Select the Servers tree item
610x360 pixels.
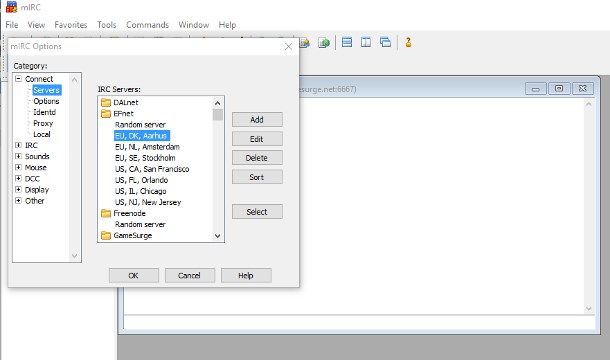pos(47,90)
